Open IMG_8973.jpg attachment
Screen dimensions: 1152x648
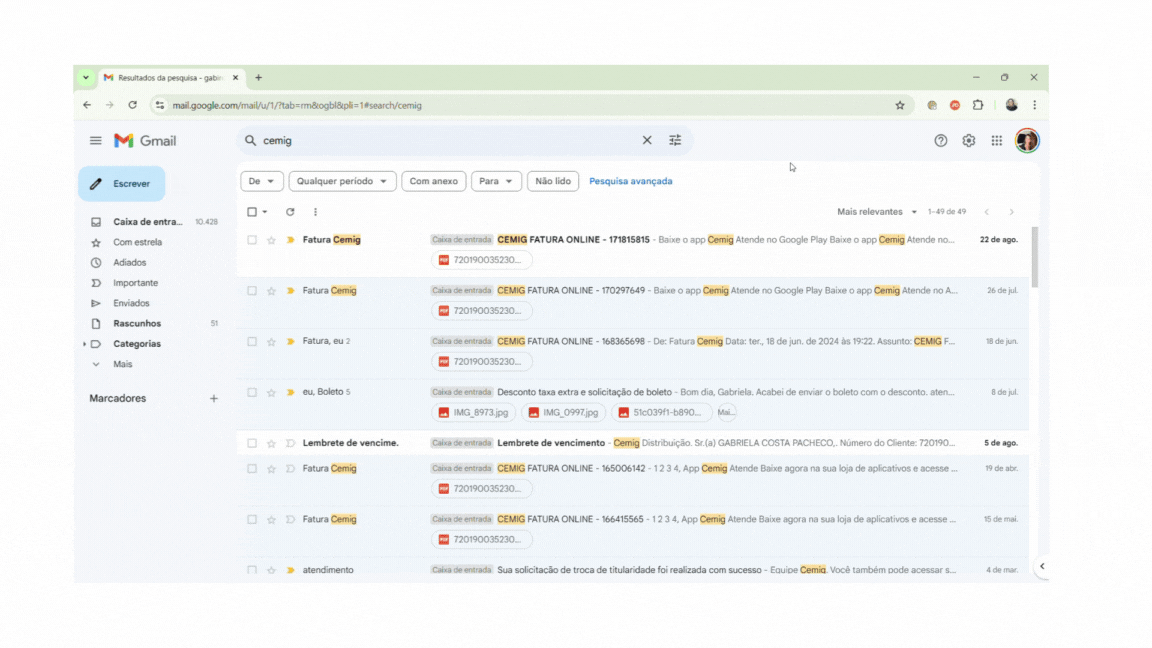click(474, 413)
